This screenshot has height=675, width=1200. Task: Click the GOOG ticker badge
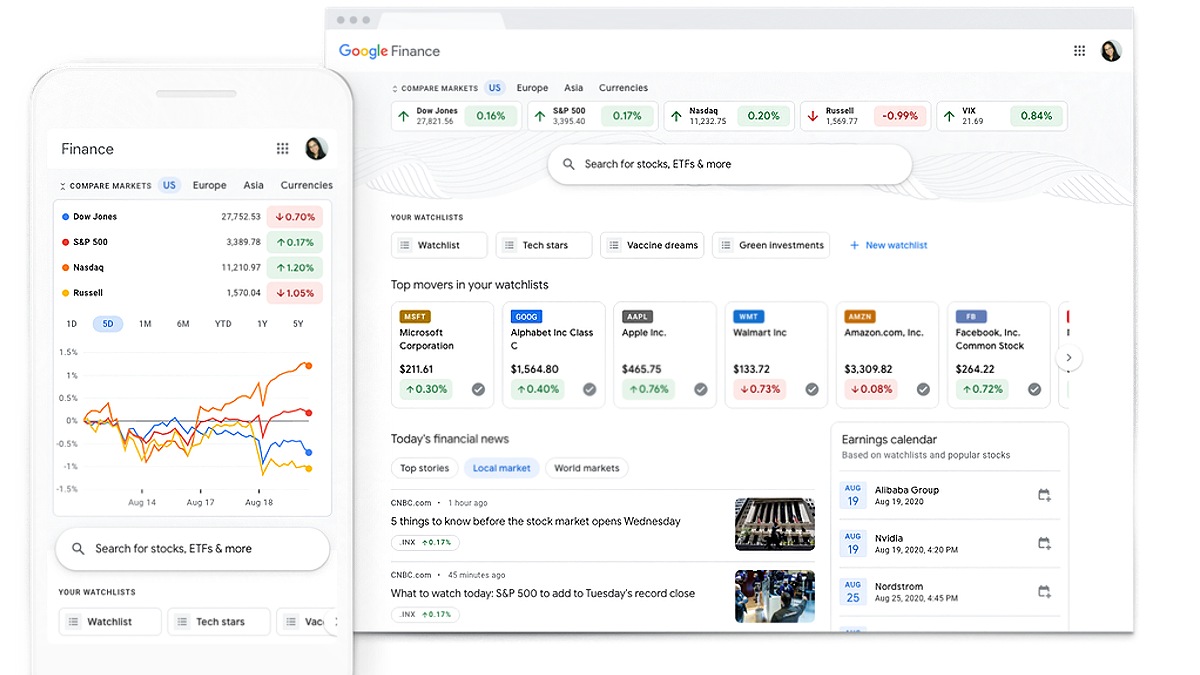(527, 317)
